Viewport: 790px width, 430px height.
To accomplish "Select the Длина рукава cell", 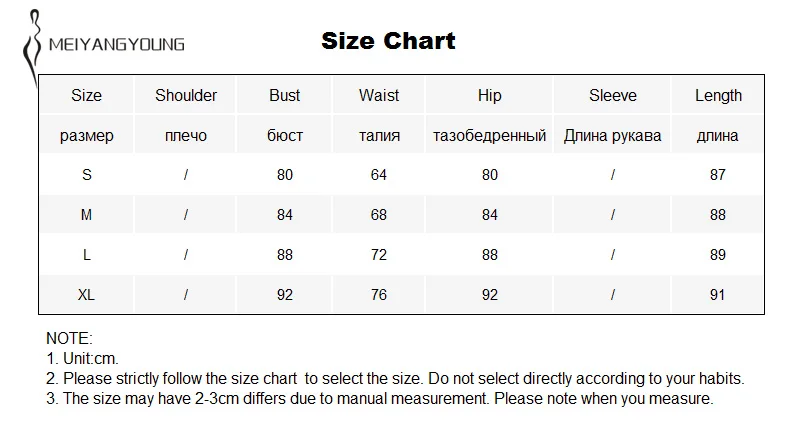I will 613,135.
